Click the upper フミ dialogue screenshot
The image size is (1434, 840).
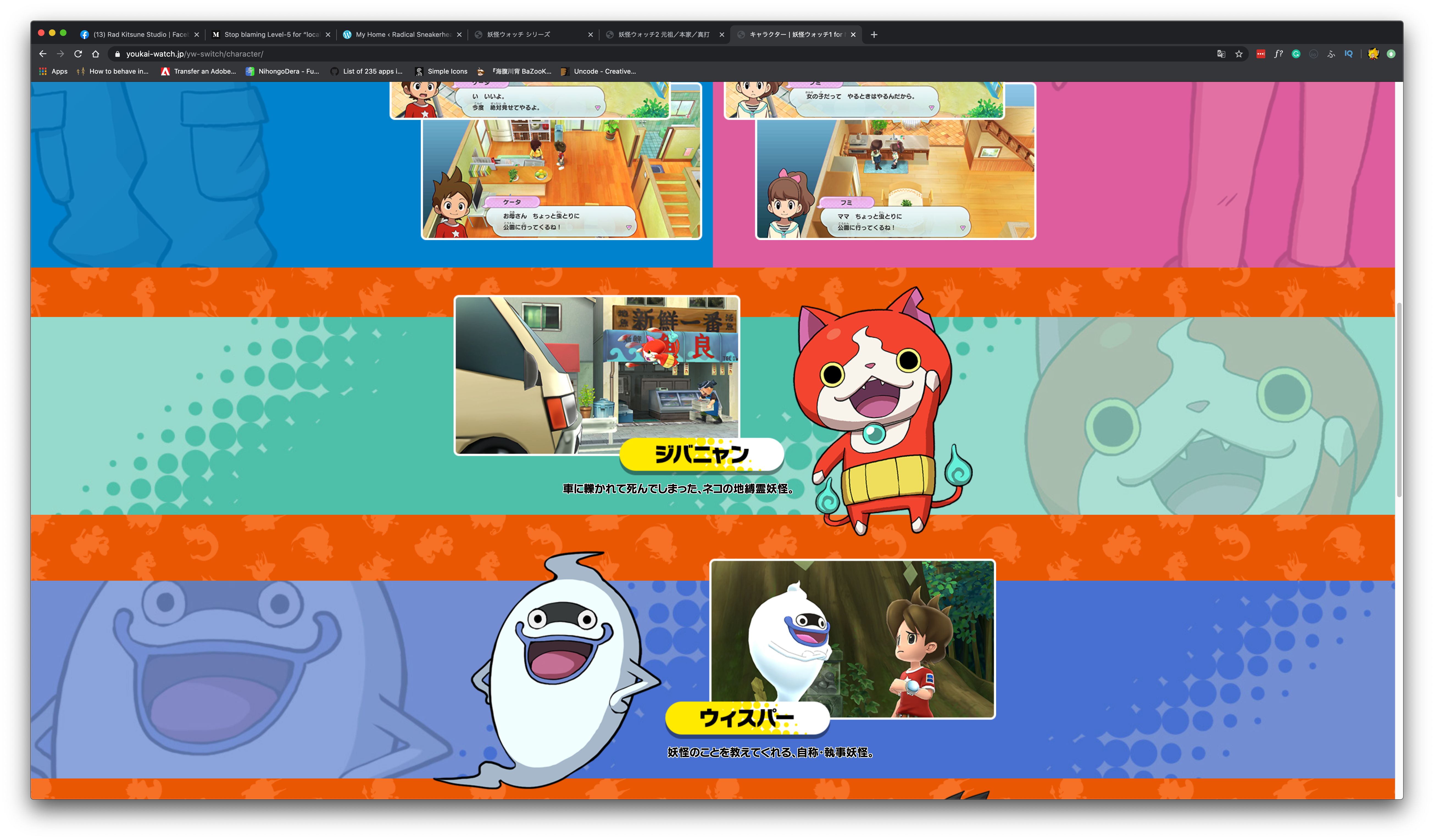tap(864, 100)
